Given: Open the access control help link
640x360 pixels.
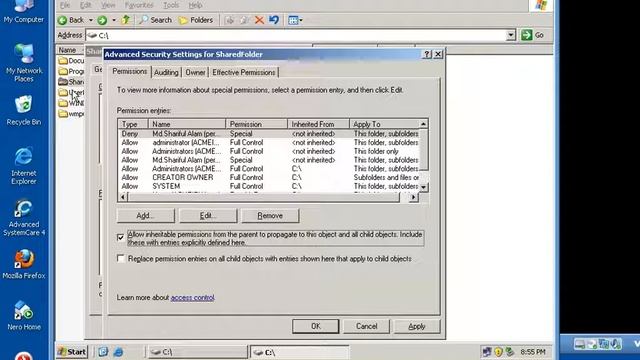Looking at the screenshot, I should (192, 298).
